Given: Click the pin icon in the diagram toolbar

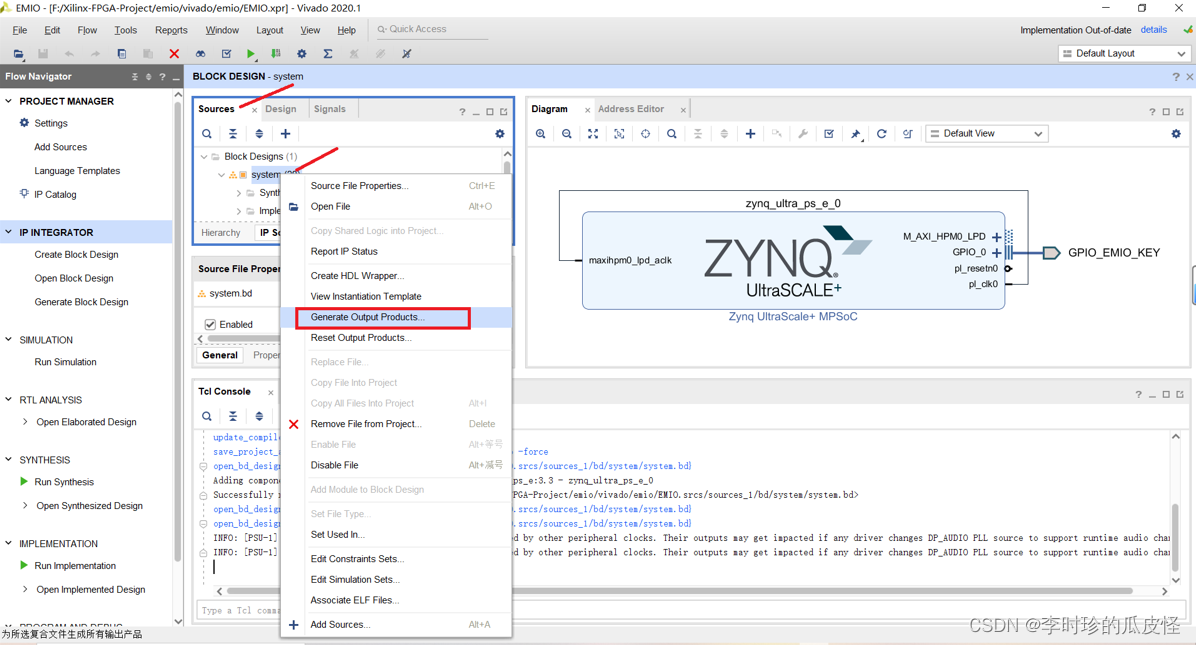Looking at the screenshot, I should (x=856, y=133).
